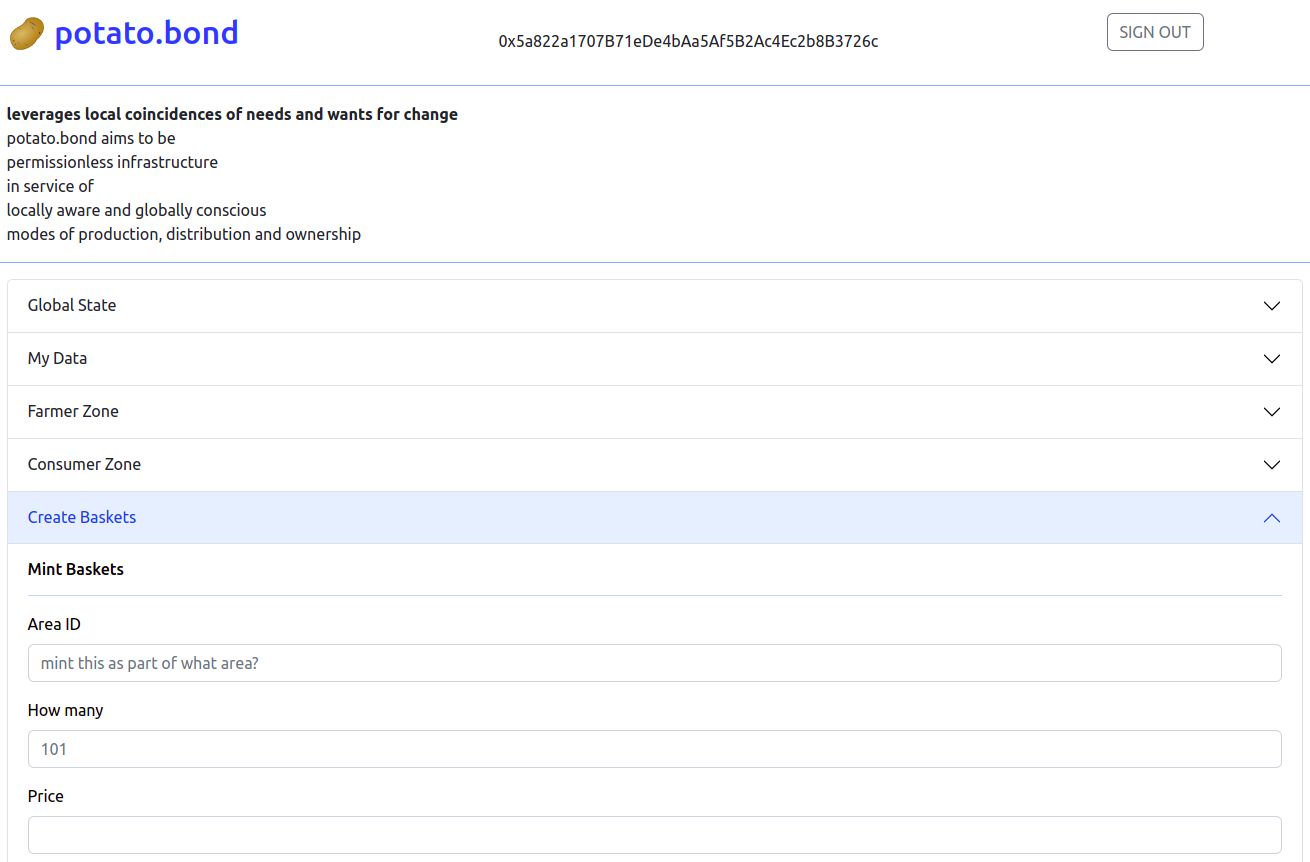Click the Farmer Zone chevron arrow

click(1272, 412)
